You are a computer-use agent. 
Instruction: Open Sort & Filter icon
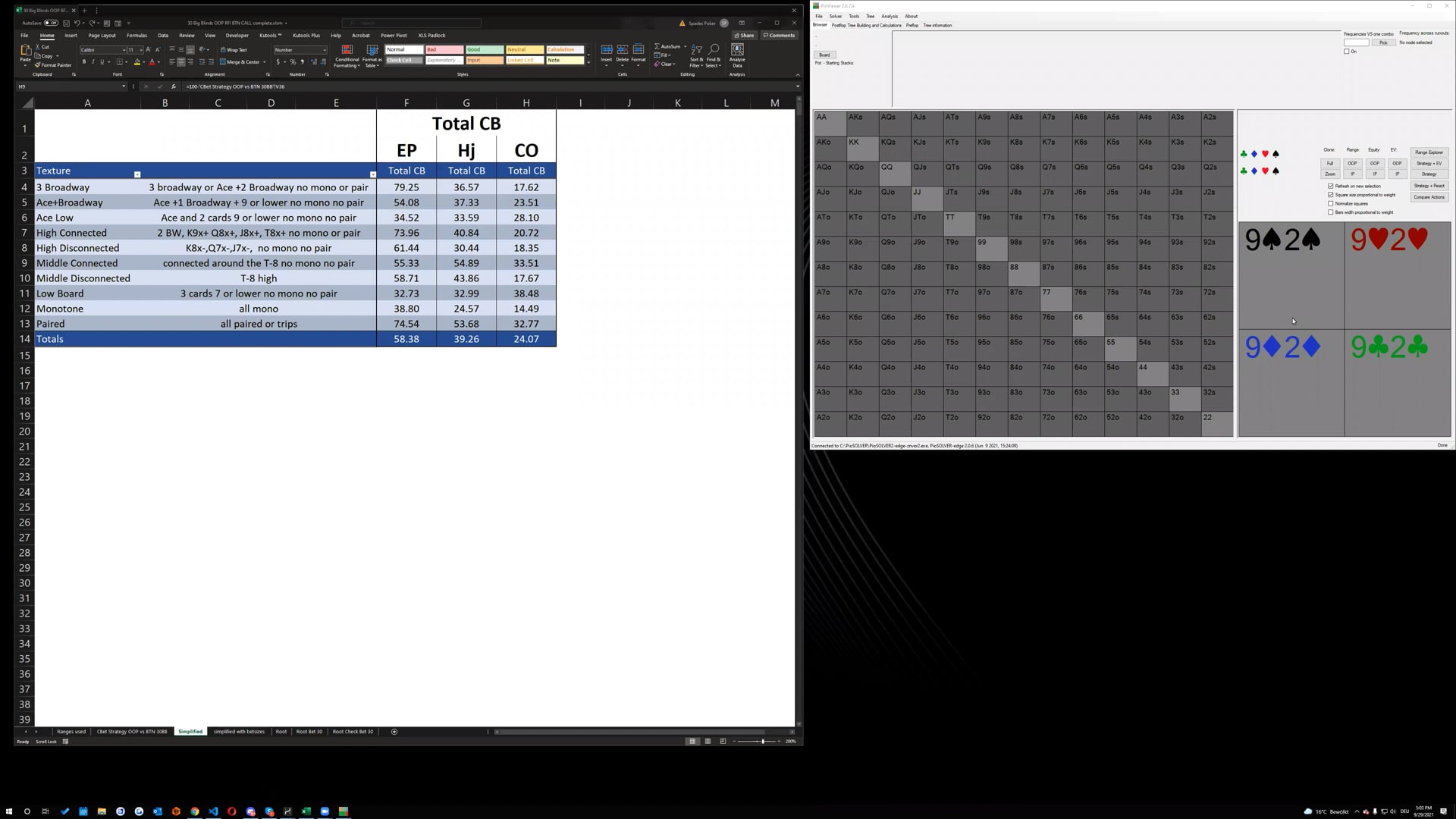(x=696, y=50)
